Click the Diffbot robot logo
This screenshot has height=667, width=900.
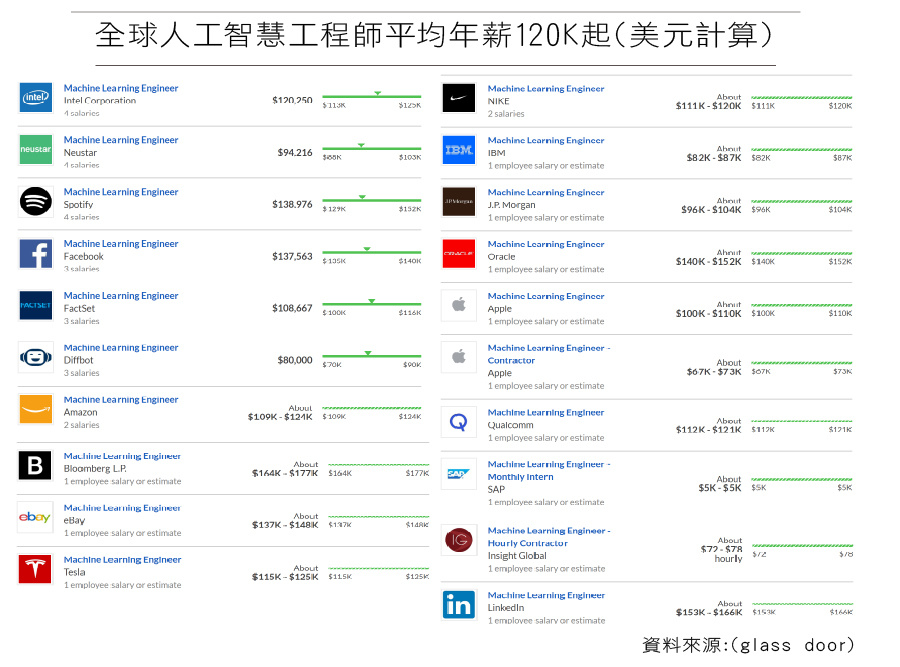(36, 358)
